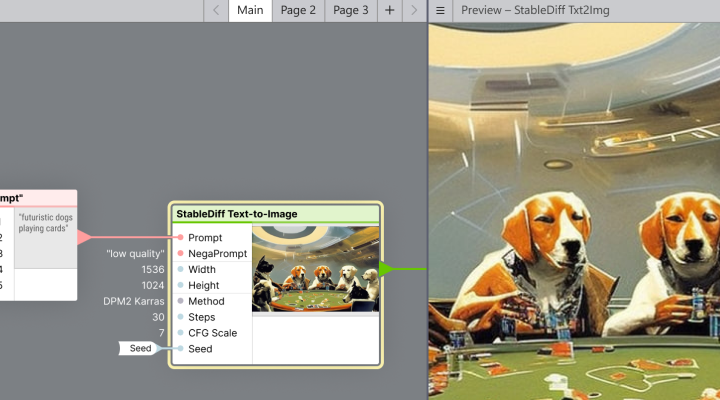Screen dimensions: 720x400
Task: Switch to the Page 3 tab
Action: pyautogui.click(x=350, y=10)
